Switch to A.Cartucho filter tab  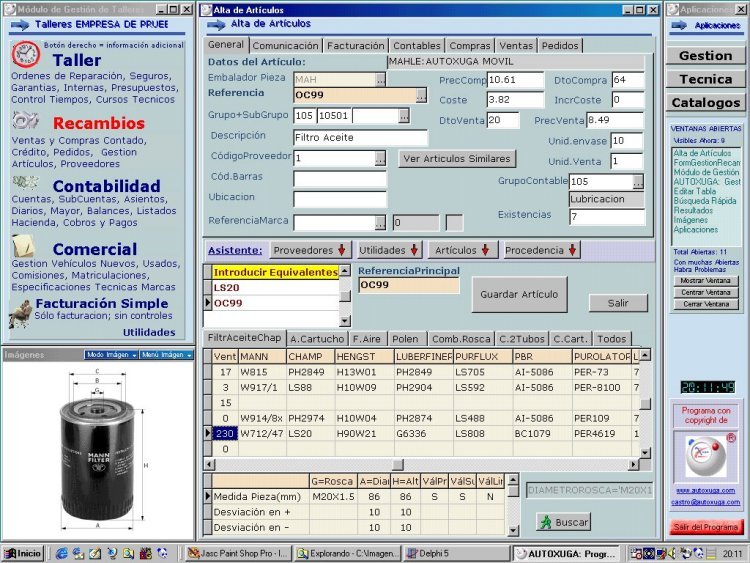[x=317, y=339]
